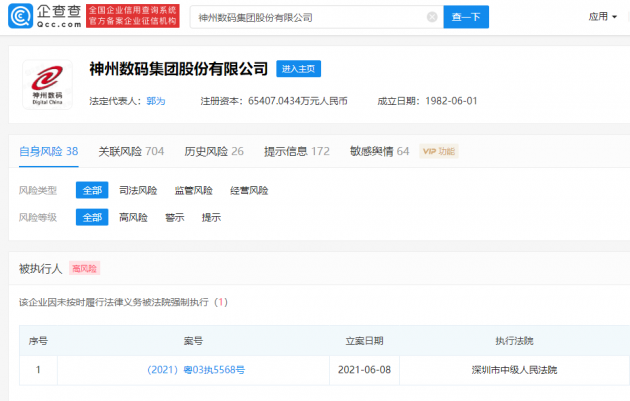630x401 pixels.
Task: Filter by 提示 level
Action: (211, 217)
